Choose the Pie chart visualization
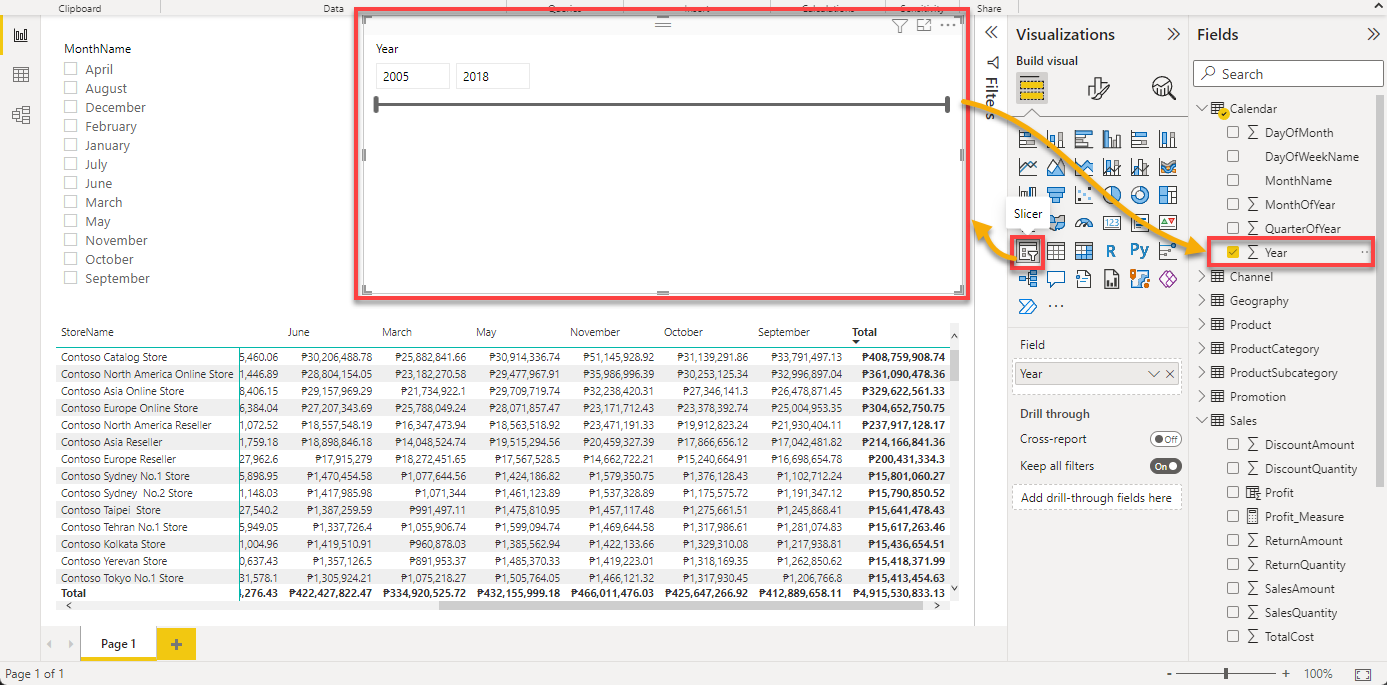Screen dimensions: 1387x685 coord(1111,193)
